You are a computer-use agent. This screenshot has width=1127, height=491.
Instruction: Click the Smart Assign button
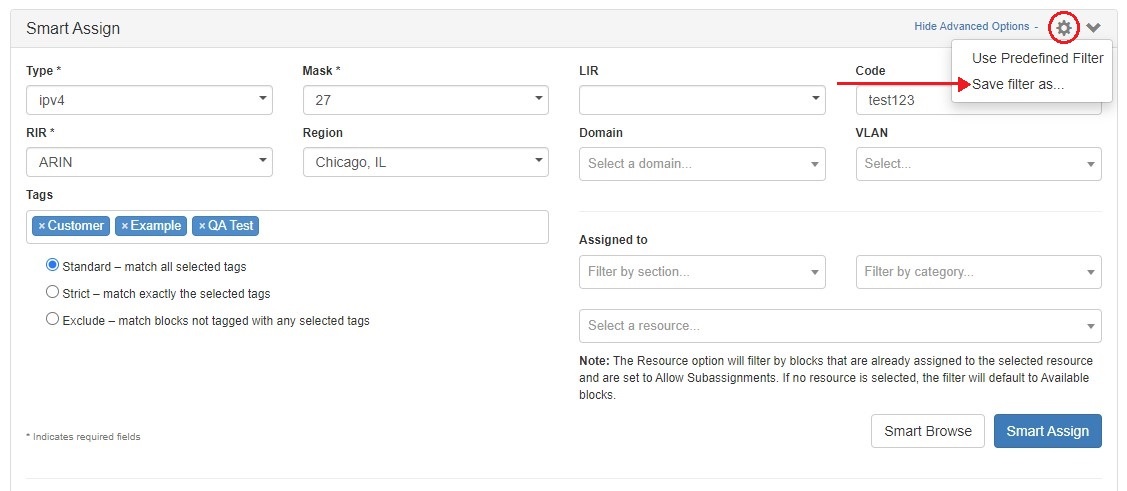[1047, 431]
